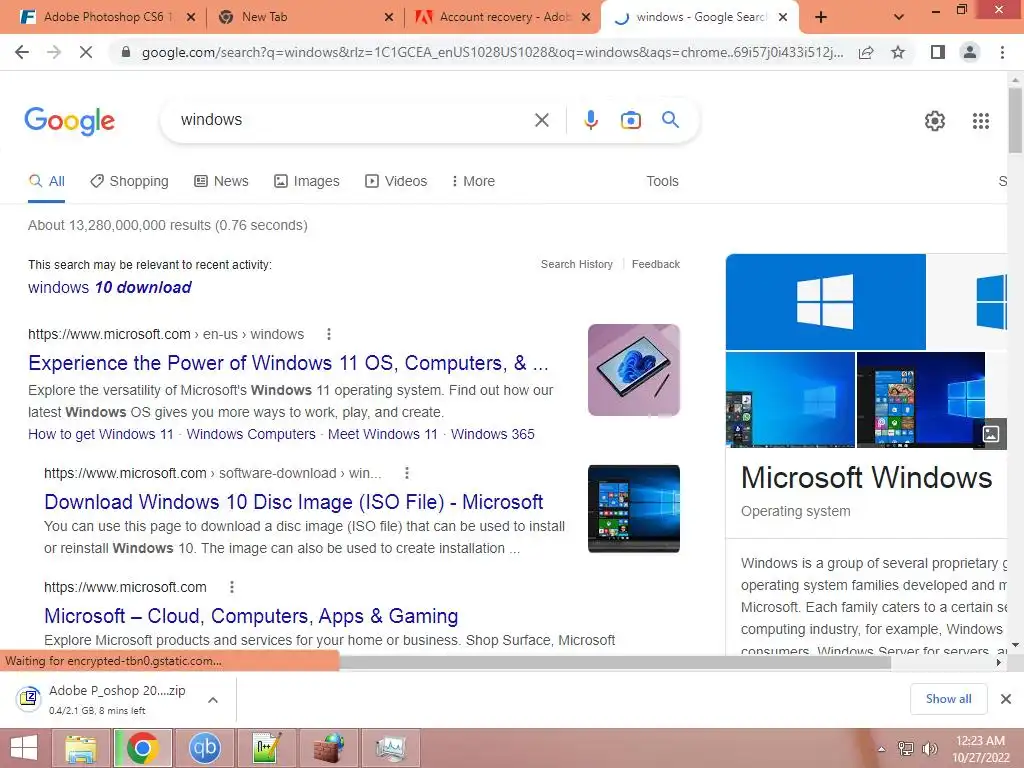1024x768 pixels.
Task: Open Google quick settings gear
Action: [935, 121]
